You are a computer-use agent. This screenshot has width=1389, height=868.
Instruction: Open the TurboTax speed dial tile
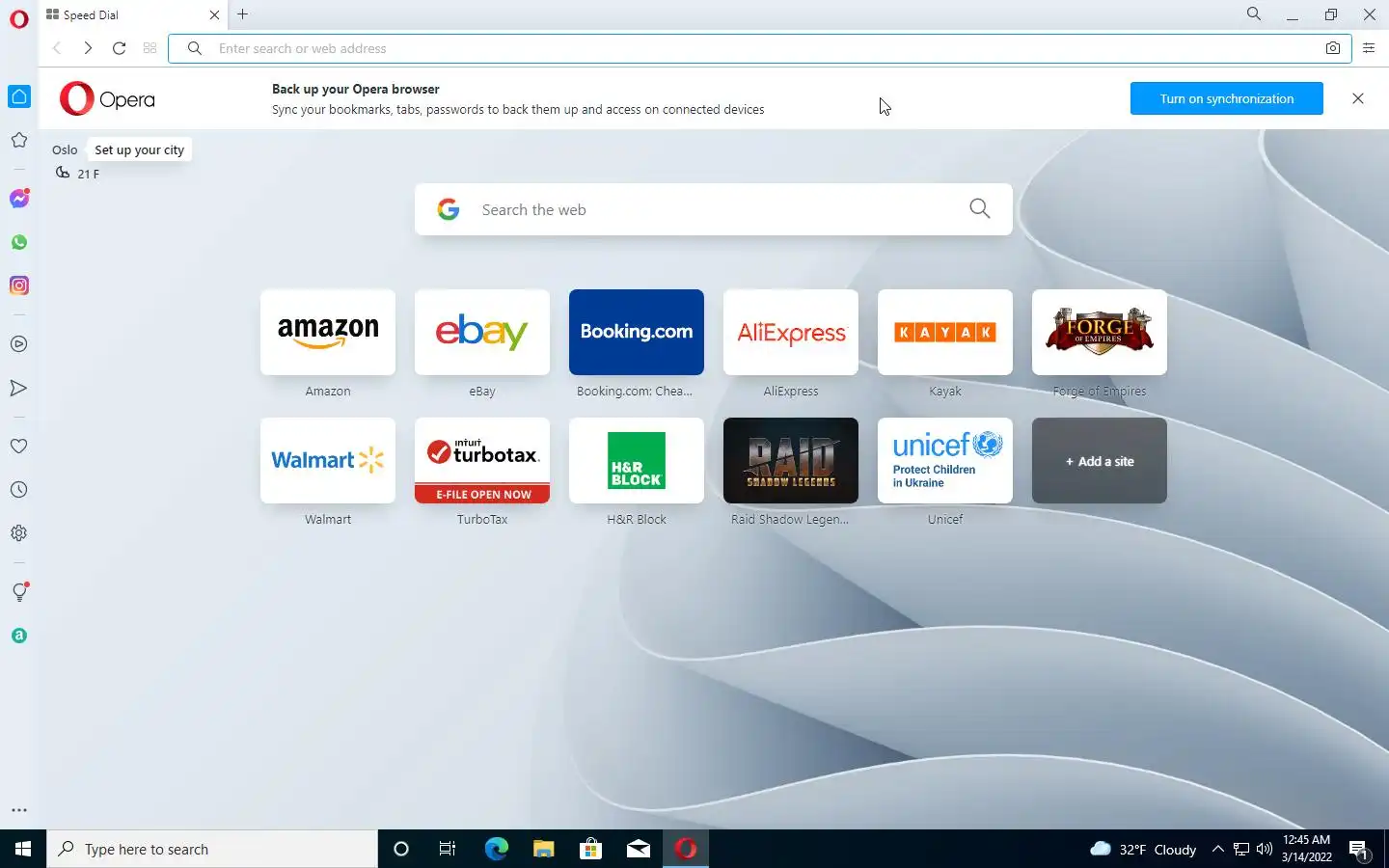tap(482, 461)
